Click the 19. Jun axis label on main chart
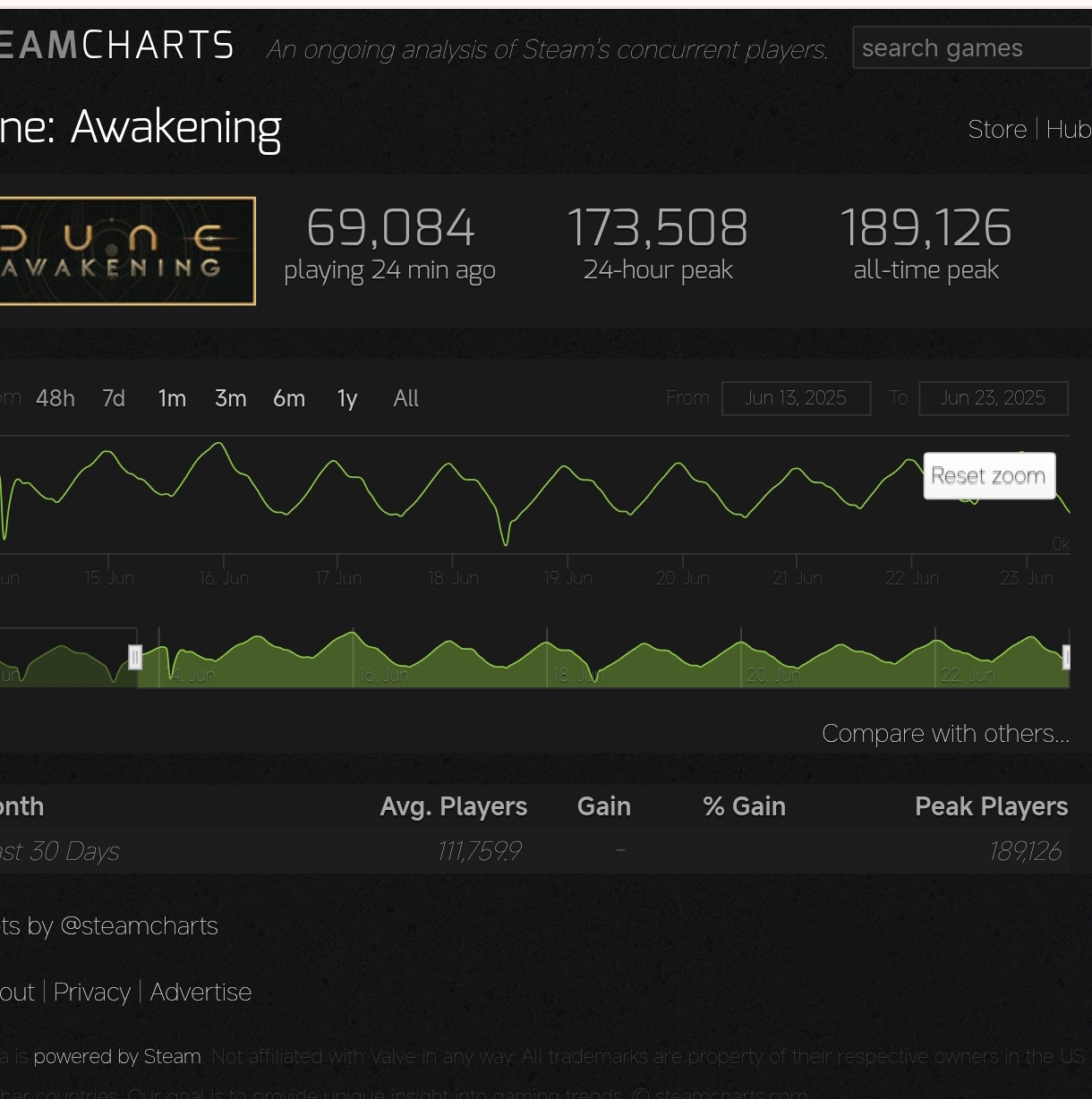The width and height of the screenshot is (1092, 1099). pos(567,578)
